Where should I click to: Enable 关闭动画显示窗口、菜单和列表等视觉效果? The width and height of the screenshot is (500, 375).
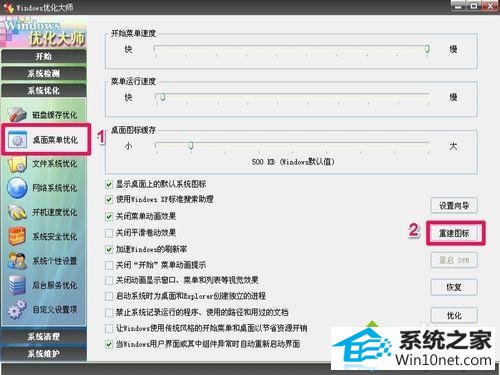click(109, 280)
